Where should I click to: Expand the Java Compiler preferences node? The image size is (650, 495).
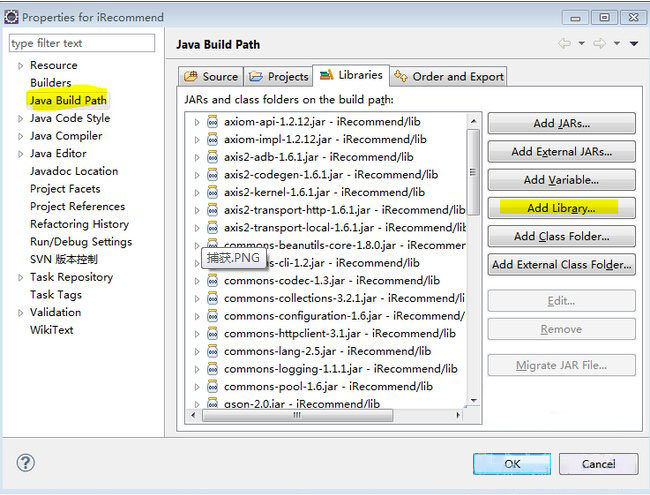coord(19,136)
